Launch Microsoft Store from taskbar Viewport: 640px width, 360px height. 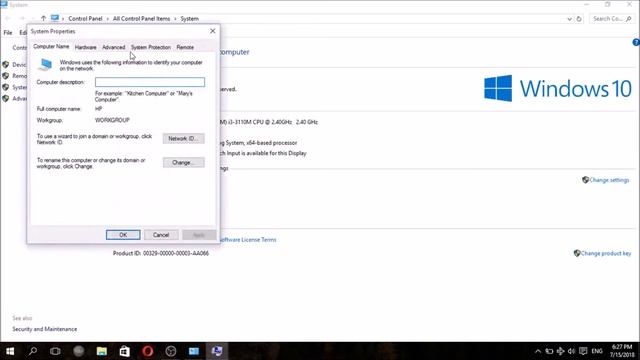[124, 351]
